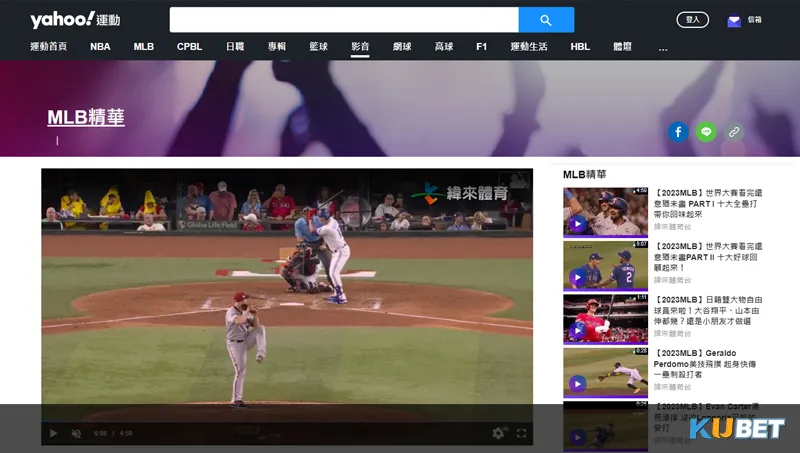Open Evan Carter video title link
Screen dimensions: 800x453
point(706,417)
